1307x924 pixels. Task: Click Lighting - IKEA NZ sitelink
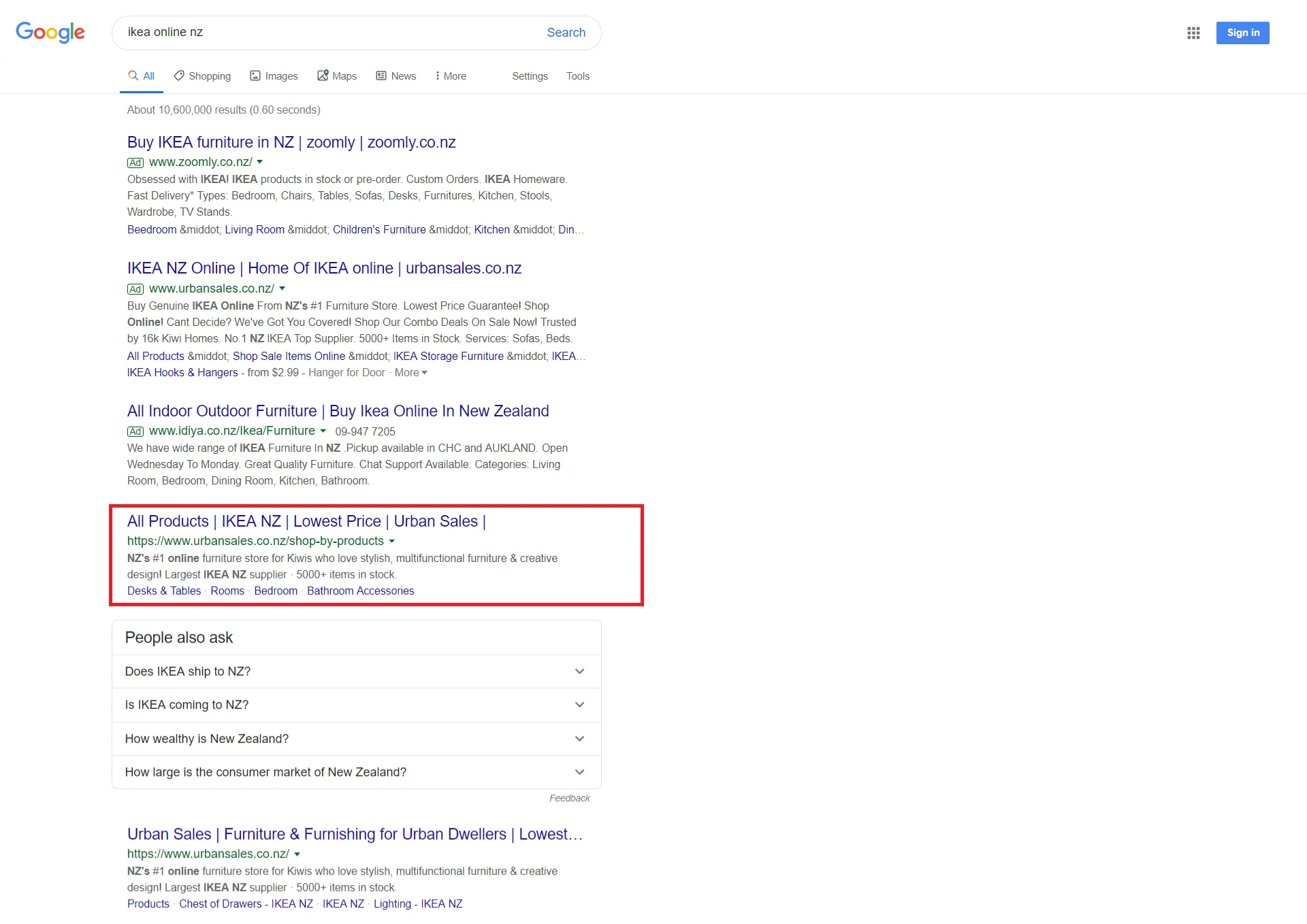tap(418, 904)
